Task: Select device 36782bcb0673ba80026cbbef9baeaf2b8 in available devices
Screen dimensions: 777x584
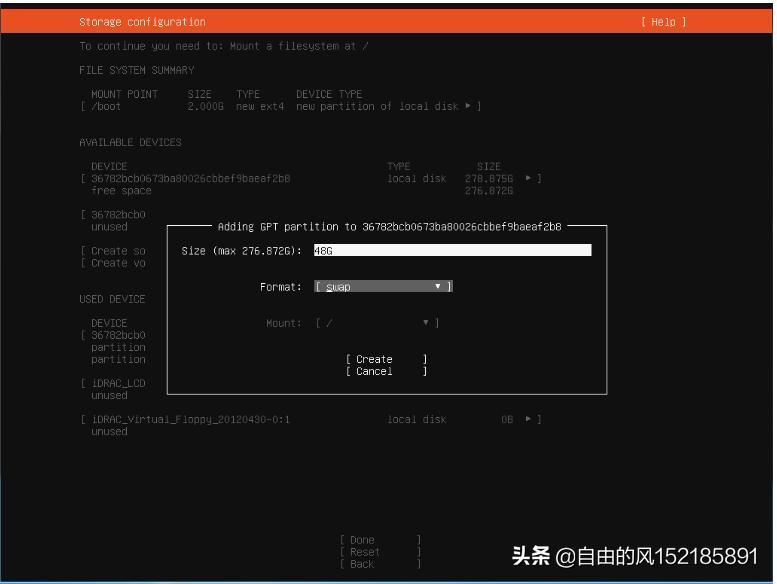Action: coord(191,178)
